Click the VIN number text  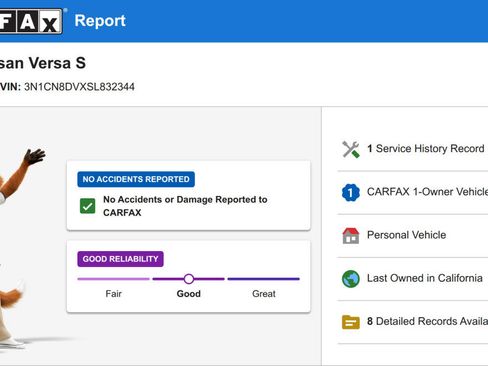79,87
